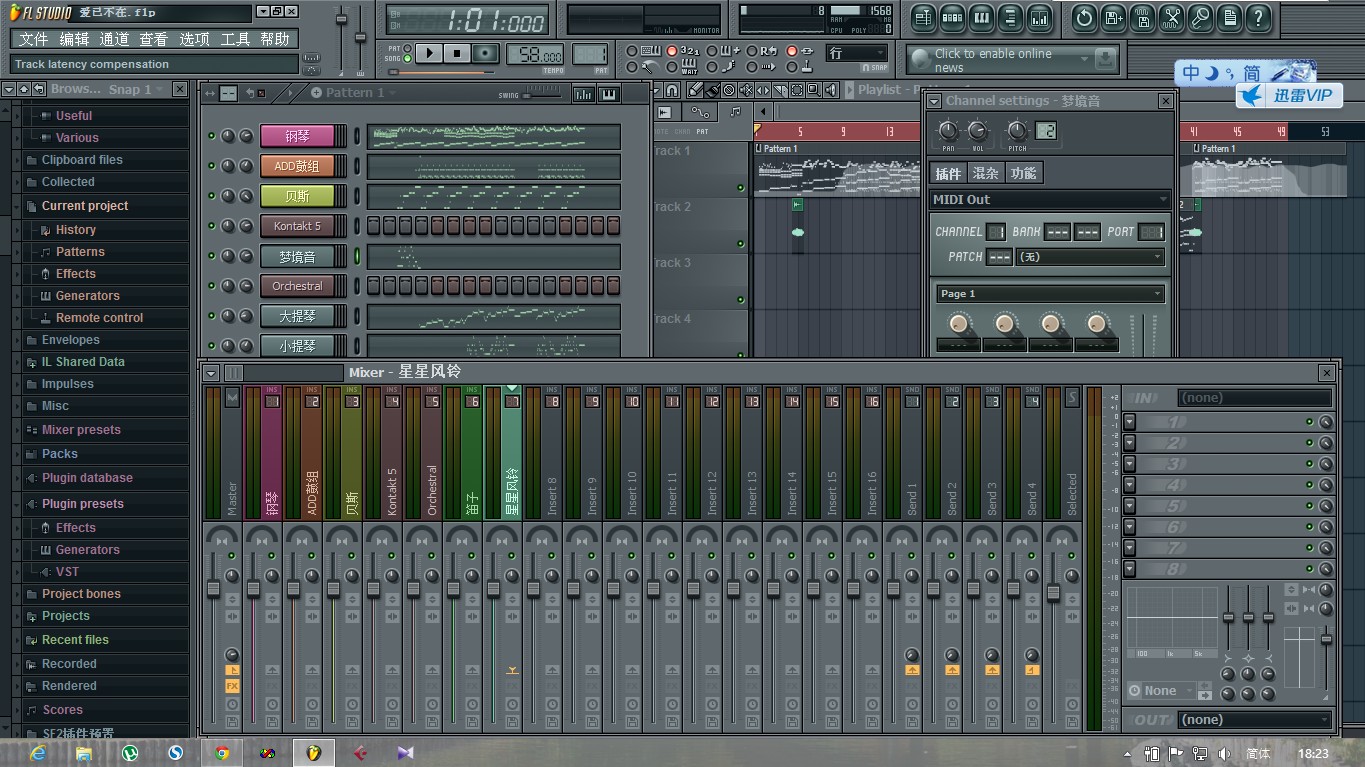The image size is (1365, 767).
Task: Mute the ADD鼓组 channel green LED
Action: (x=211, y=166)
